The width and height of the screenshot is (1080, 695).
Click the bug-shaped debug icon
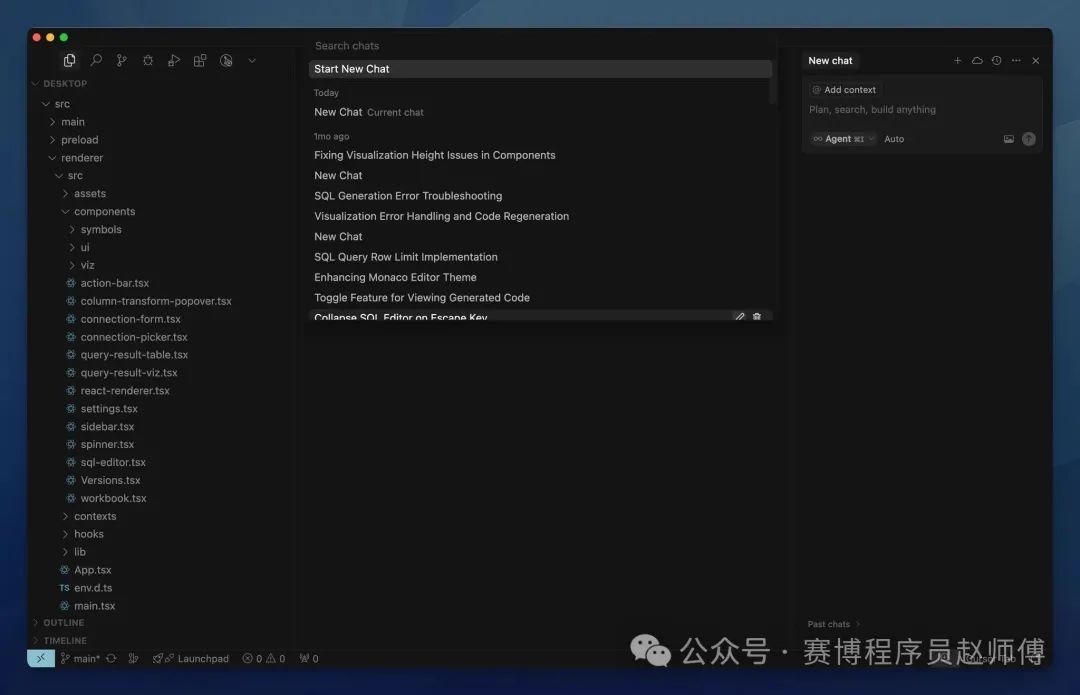[x=148, y=61]
